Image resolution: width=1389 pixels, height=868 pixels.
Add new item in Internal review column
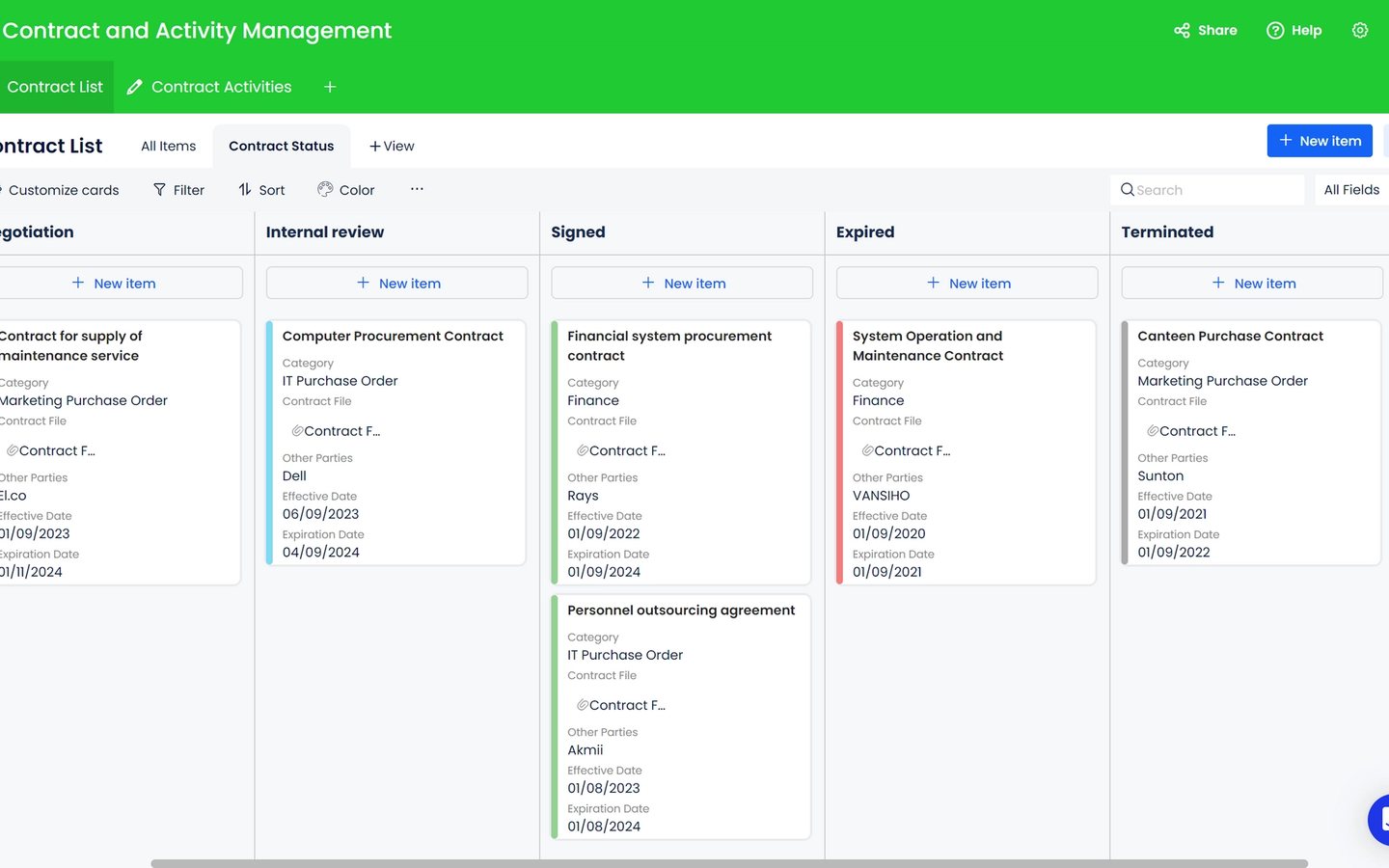coord(397,283)
